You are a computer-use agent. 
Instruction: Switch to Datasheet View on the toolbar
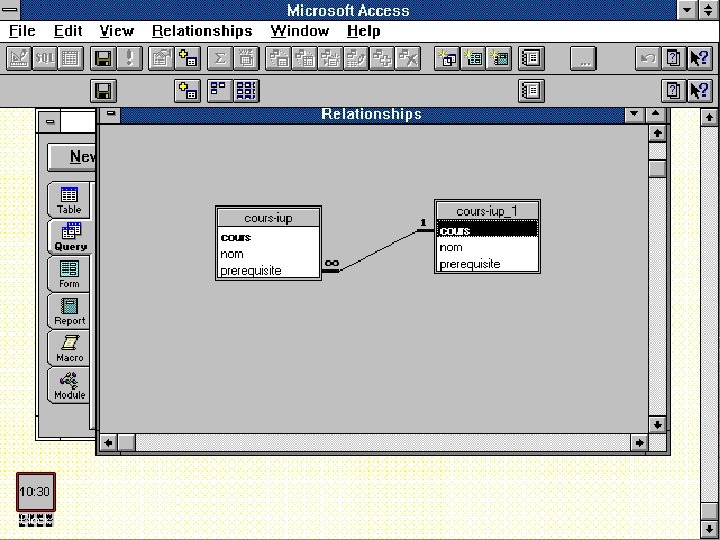point(70,58)
